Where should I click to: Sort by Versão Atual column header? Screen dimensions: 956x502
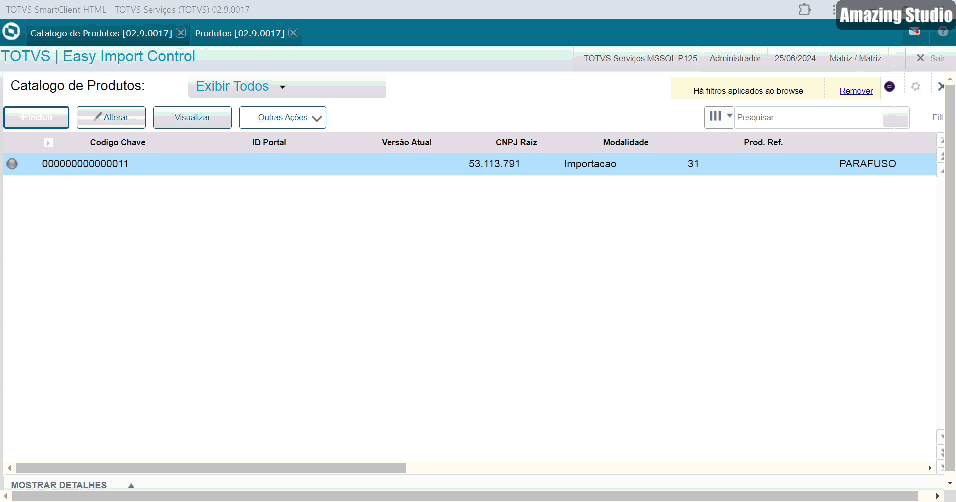[407, 142]
